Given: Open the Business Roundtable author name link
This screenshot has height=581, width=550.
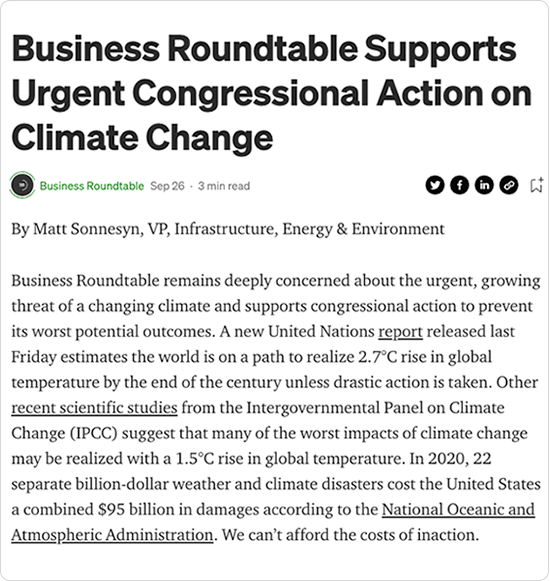Looking at the screenshot, I should 92,186.
